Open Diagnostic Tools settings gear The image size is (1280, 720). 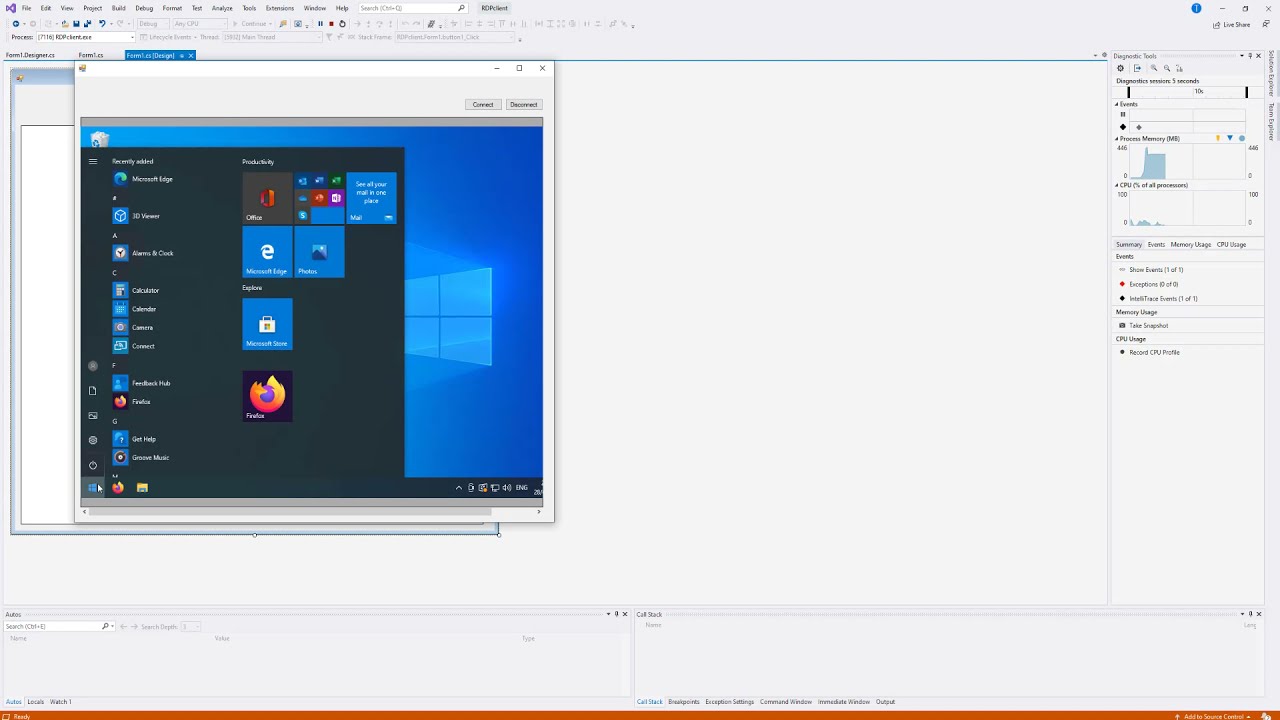pos(1120,68)
